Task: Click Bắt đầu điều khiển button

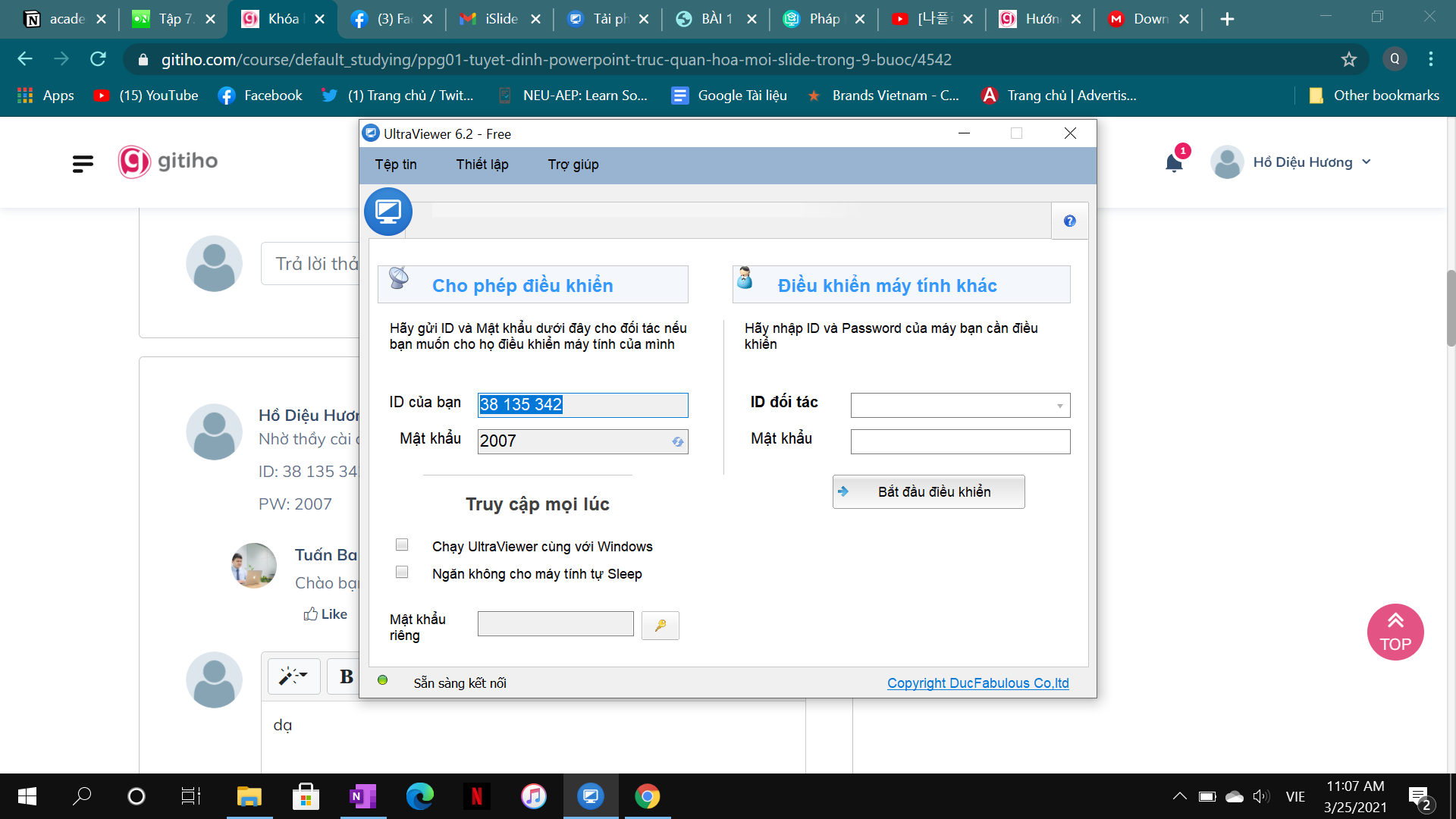Action: [x=929, y=492]
